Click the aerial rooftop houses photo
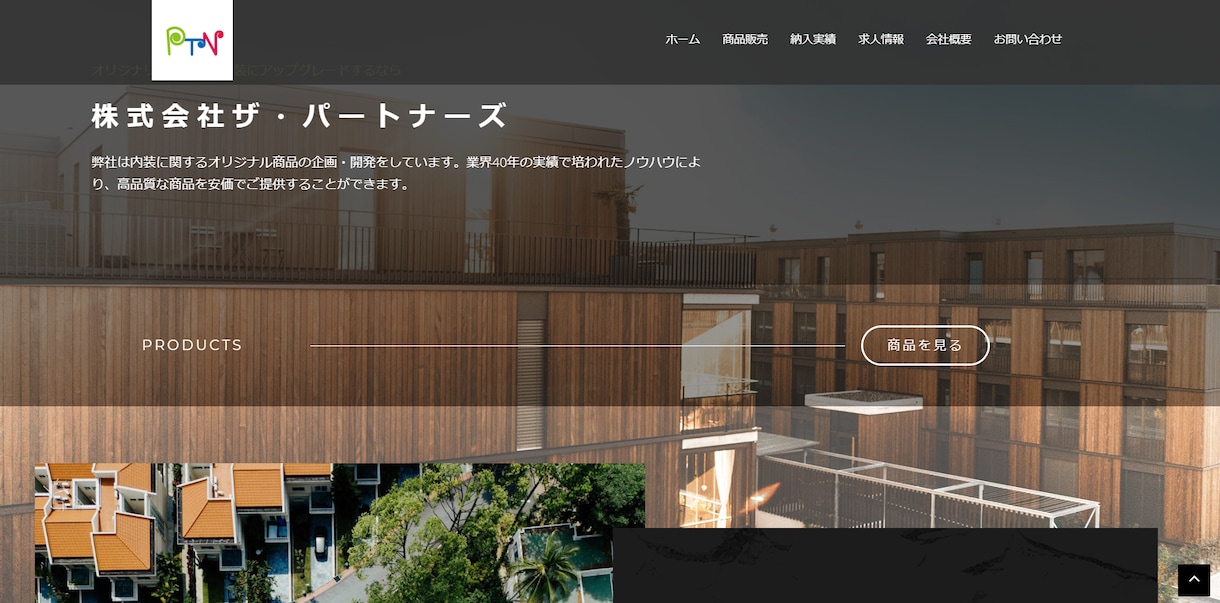Viewport: 1220px width, 603px height. (340, 533)
